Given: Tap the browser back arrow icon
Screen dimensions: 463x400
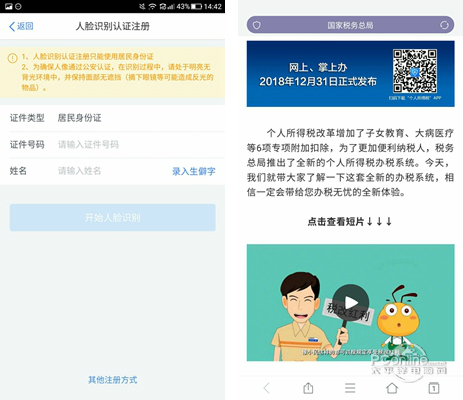Looking at the screenshot, I should click(266, 388).
